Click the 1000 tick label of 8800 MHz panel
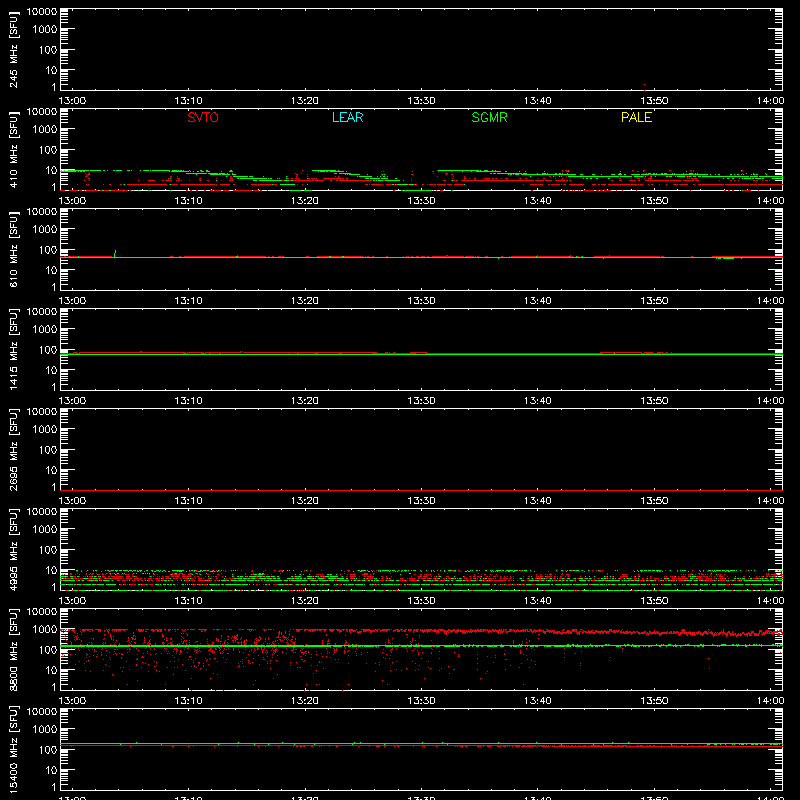The width and height of the screenshot is (800, 800). (x=45, y=630)
